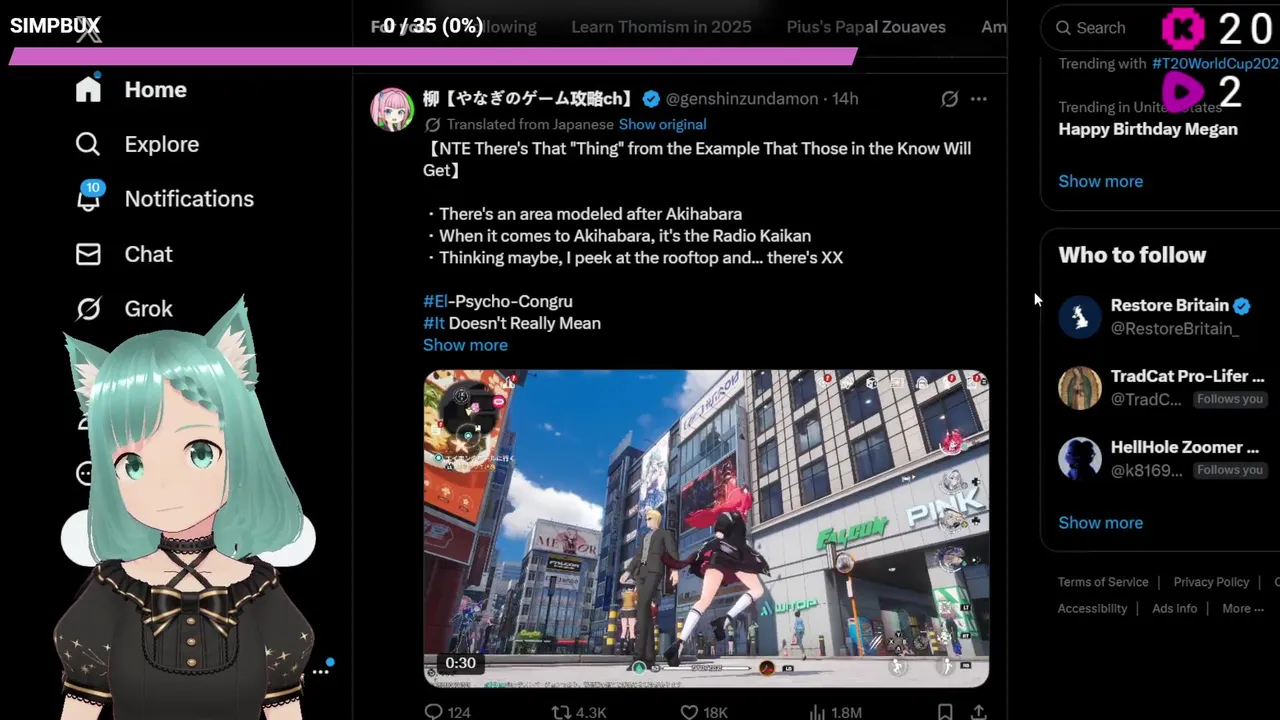Click the verified badge beside the post author's name
Screen dimensions: 1280x720
point(651,99)
